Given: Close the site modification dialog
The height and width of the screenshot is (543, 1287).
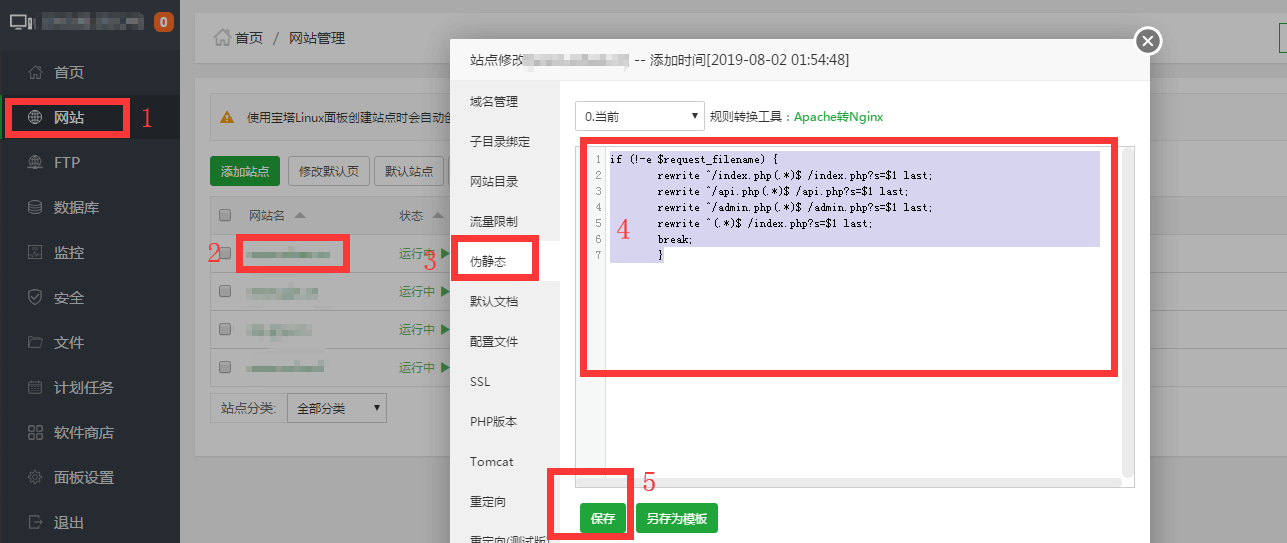Looking at the screenshot, I should 1148,41.
